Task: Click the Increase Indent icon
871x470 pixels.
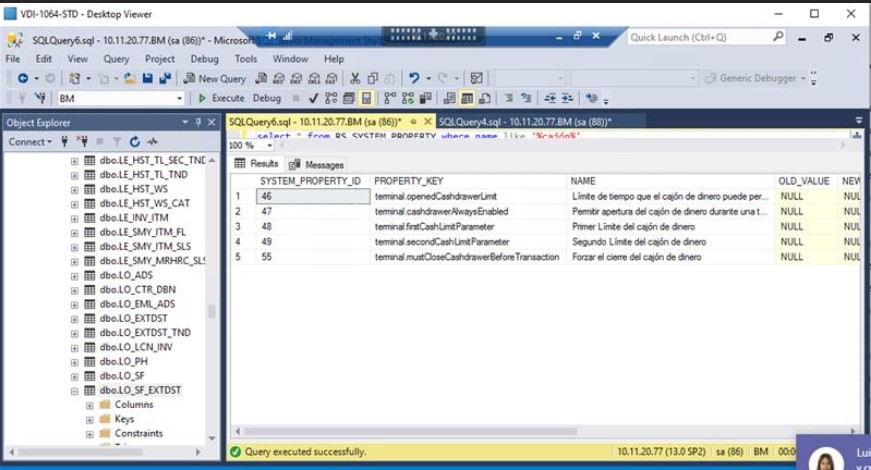Action: [567, 98]
